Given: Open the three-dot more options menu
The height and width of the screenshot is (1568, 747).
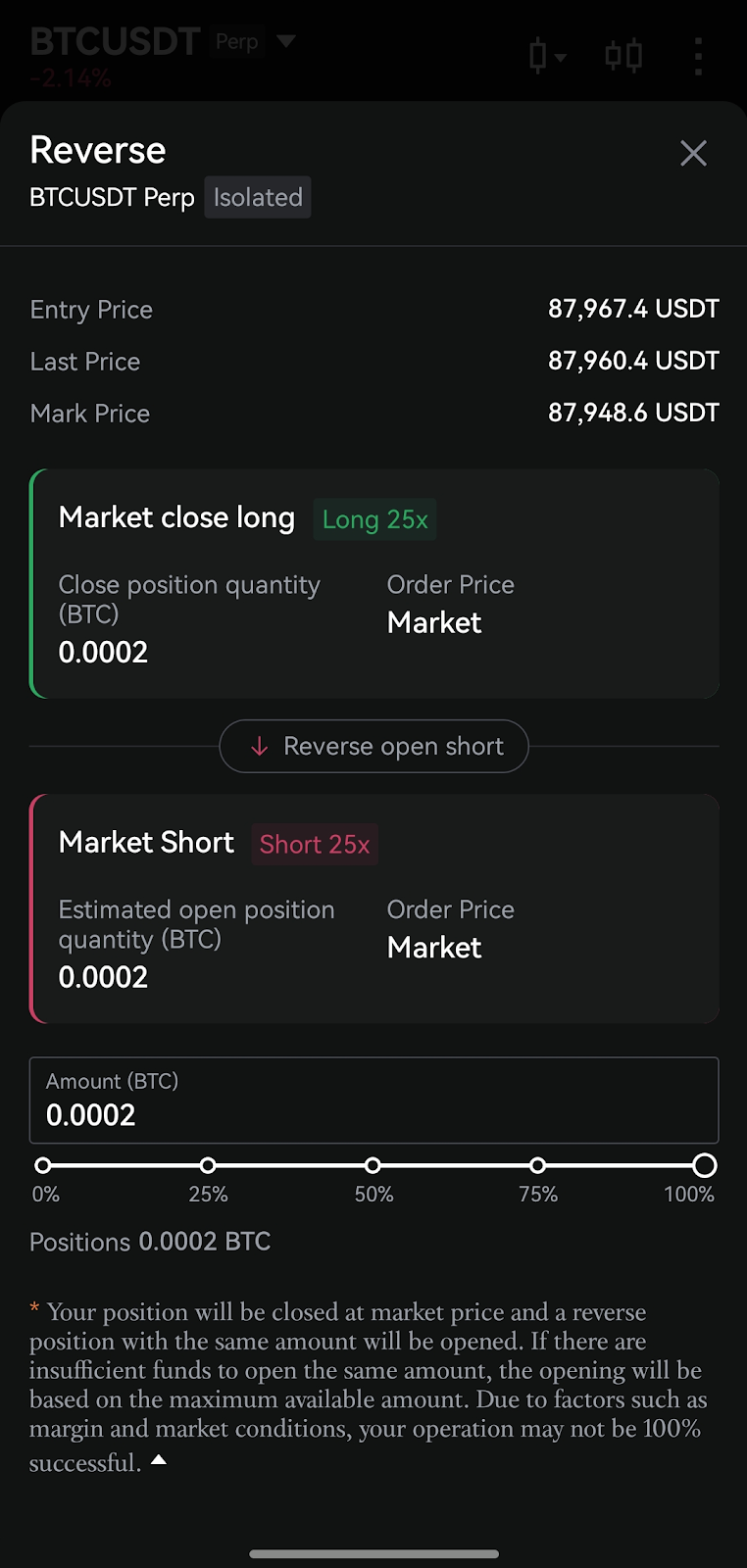Looking at the screenshot, I should (x=698, y=57).
